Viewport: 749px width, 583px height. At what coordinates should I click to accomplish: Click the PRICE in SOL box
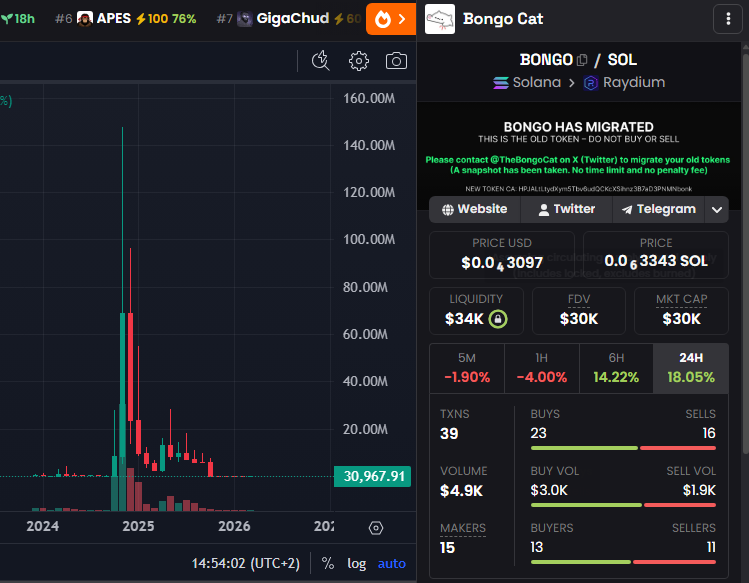coord(656,255)
